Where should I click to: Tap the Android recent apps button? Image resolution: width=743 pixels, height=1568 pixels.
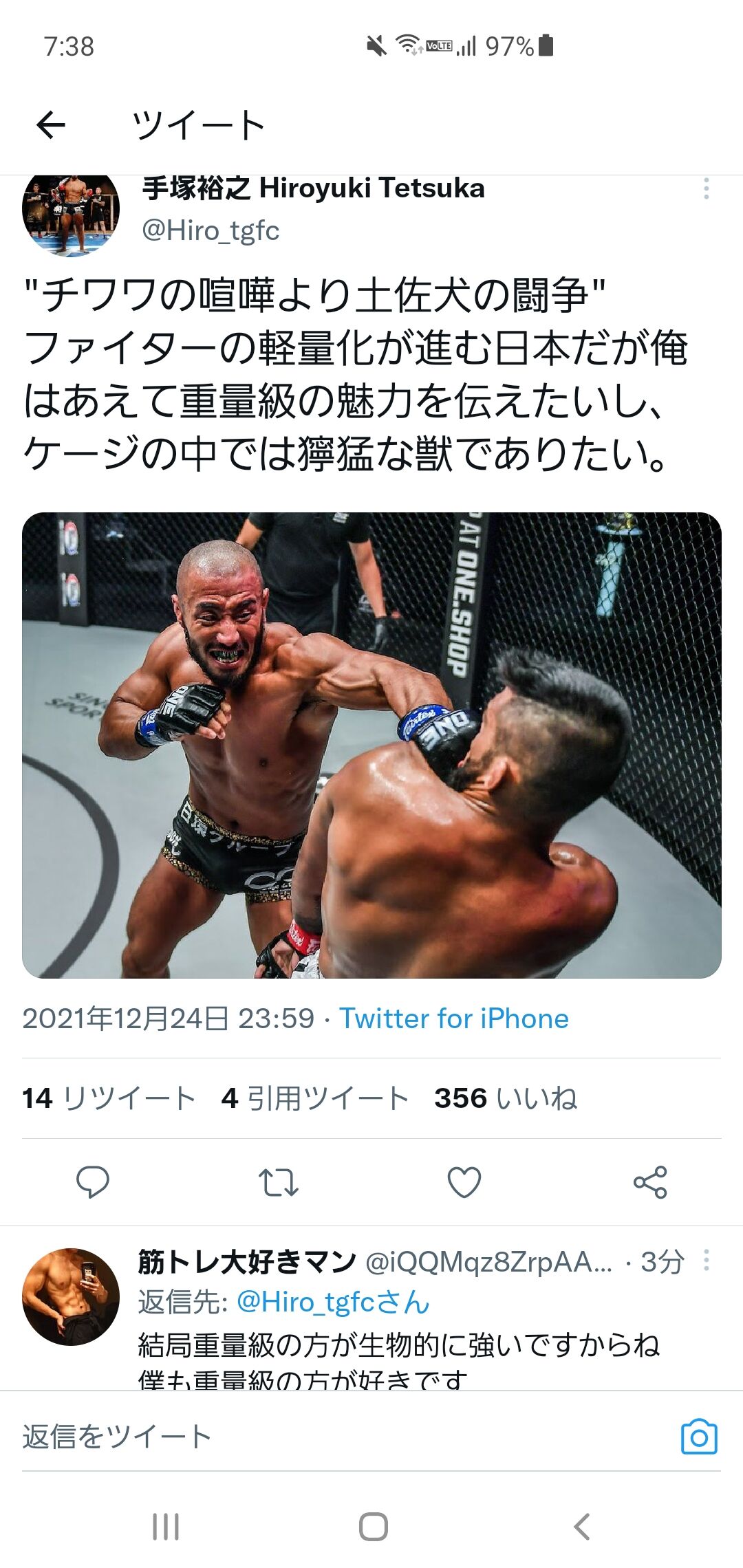click(166, 1527)
